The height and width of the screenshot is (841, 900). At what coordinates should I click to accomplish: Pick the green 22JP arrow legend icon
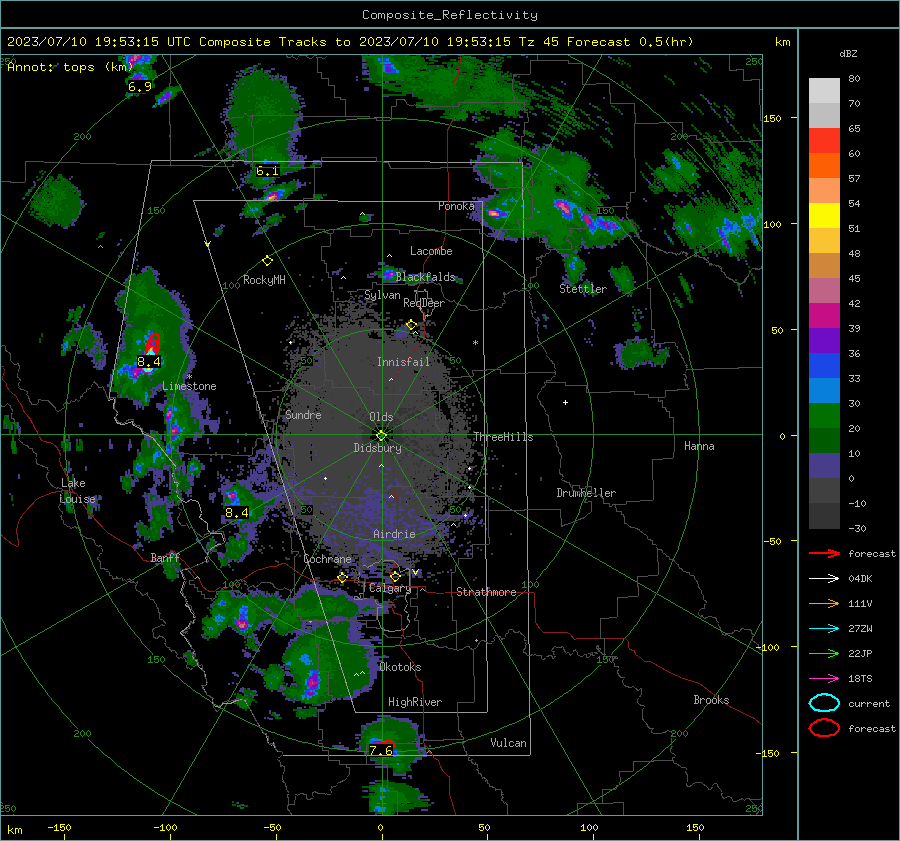click(824, 653)
